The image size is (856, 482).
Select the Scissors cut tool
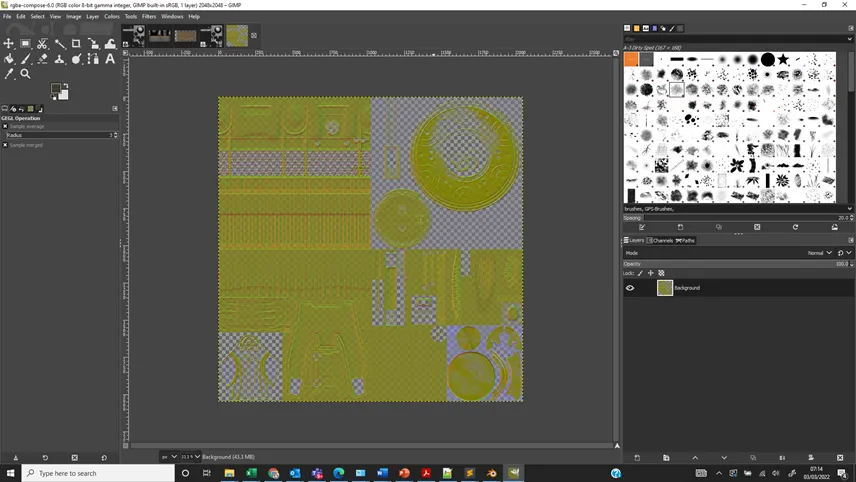point(42,43)
